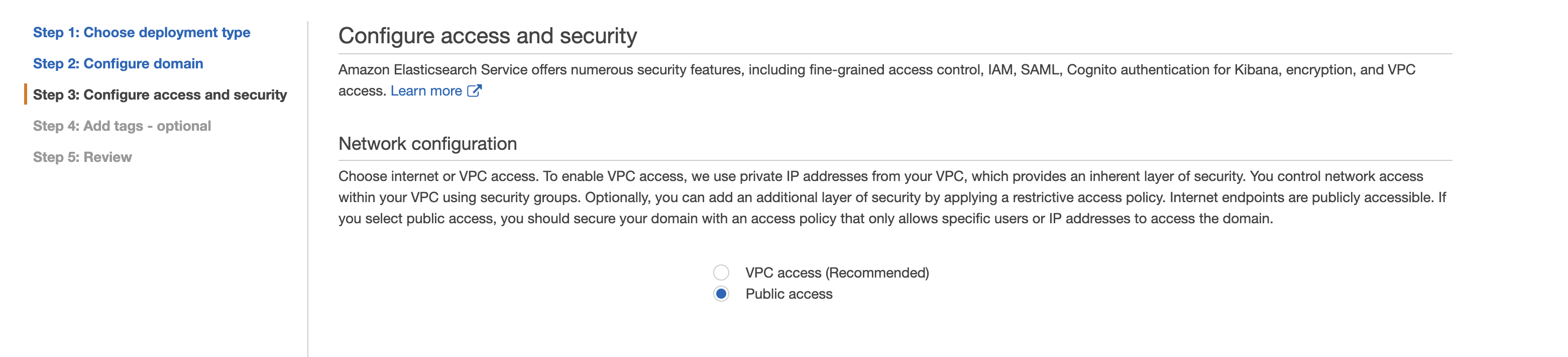This screenshot has height=357, width=1568.
Task: Click the 'Network configuration' section heading
Action: click(x=427, y=144)
